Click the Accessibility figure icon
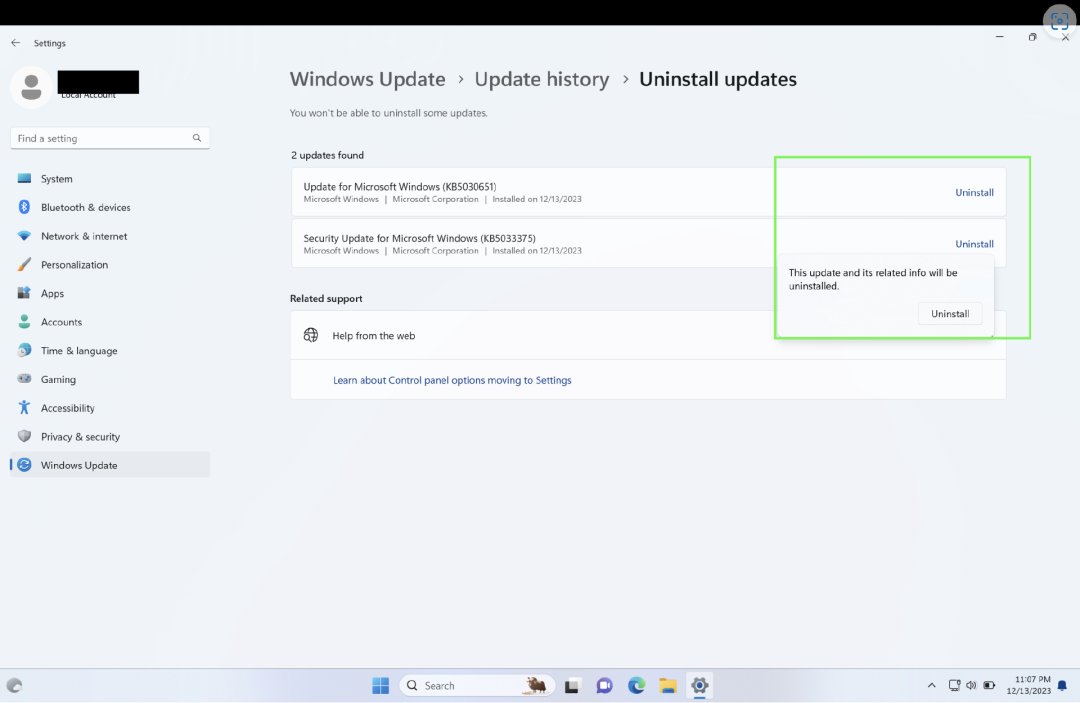1080x703 pixels. 24,408
